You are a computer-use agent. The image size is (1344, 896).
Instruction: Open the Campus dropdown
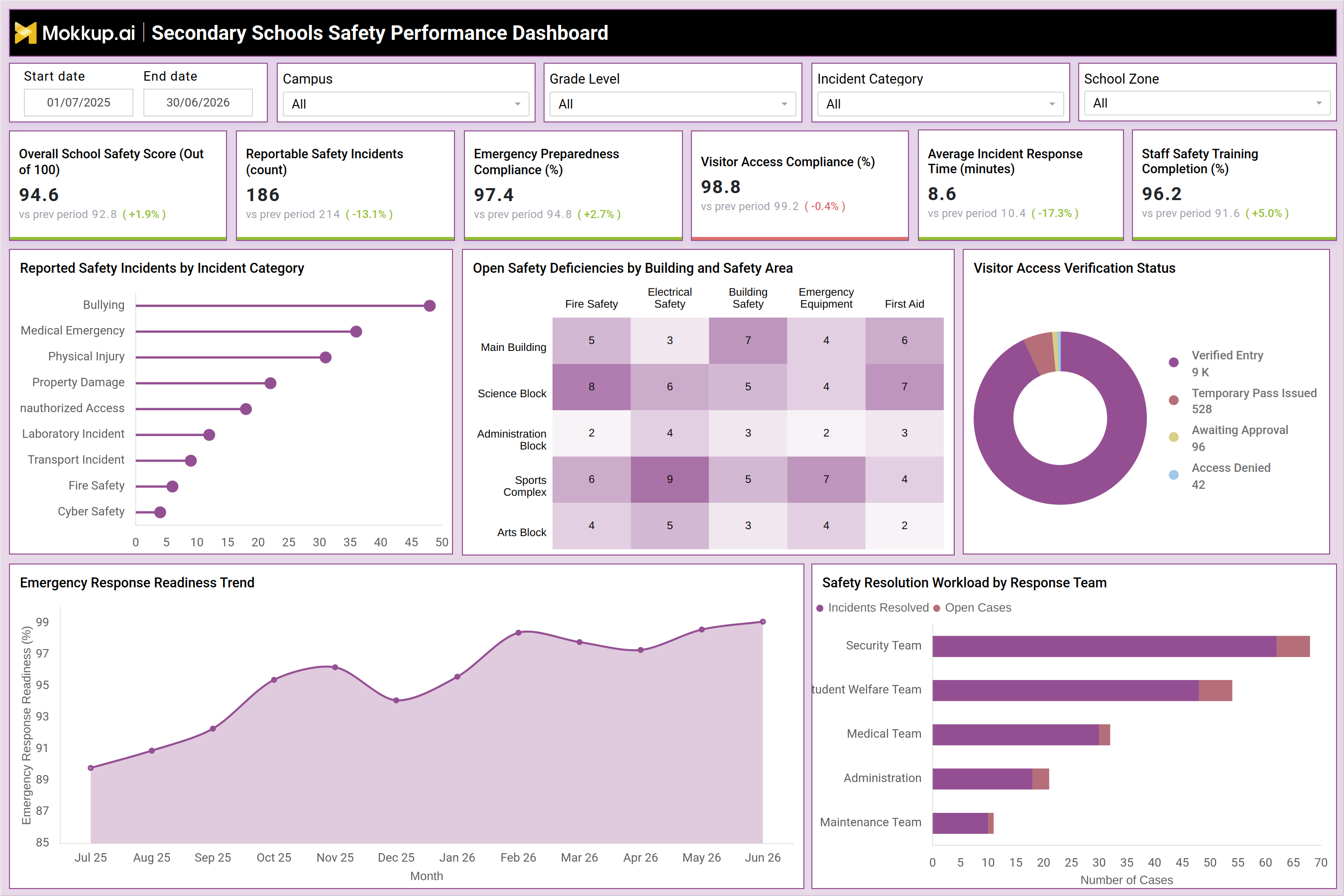click(x=406, y=104)
